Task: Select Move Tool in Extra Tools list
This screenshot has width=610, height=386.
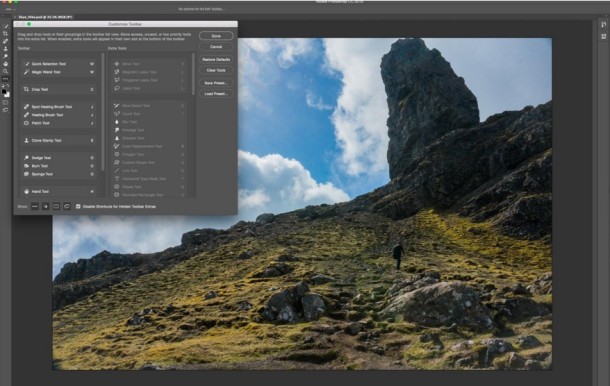Action: 149,64
